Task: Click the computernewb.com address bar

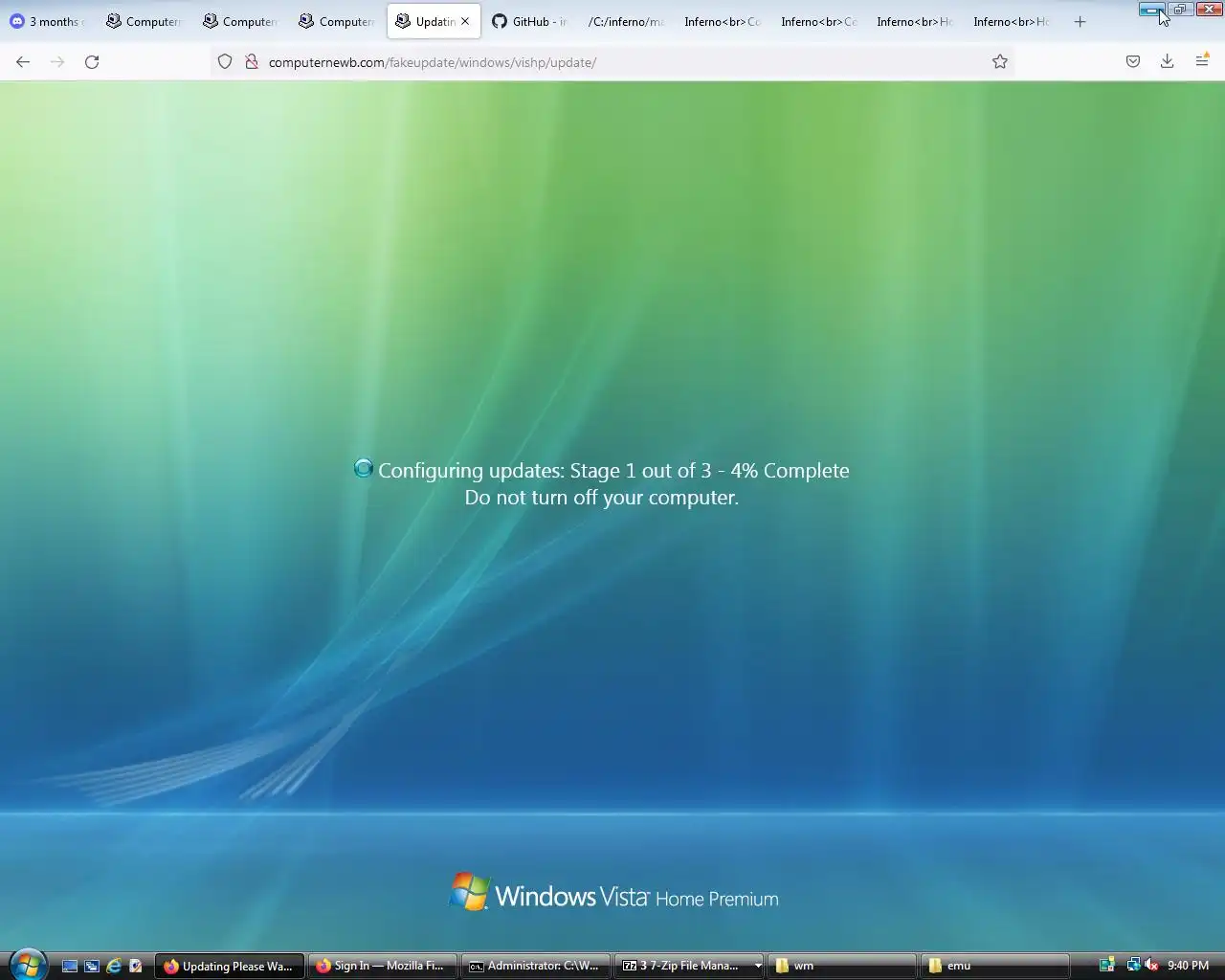Action: [x=612, y=62]
